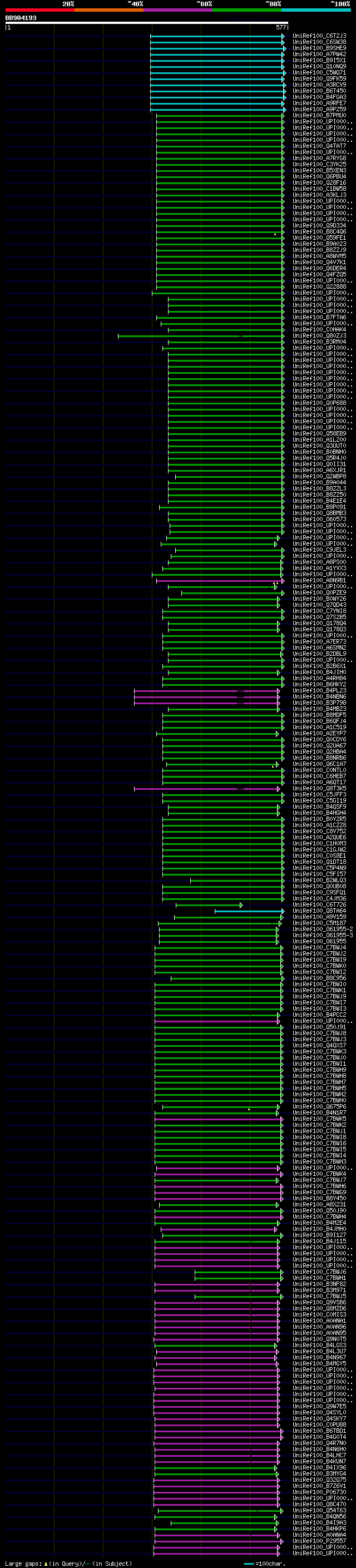
Task: Select hit label UniRef100_Q59FE1
Action: coord(319,238)
